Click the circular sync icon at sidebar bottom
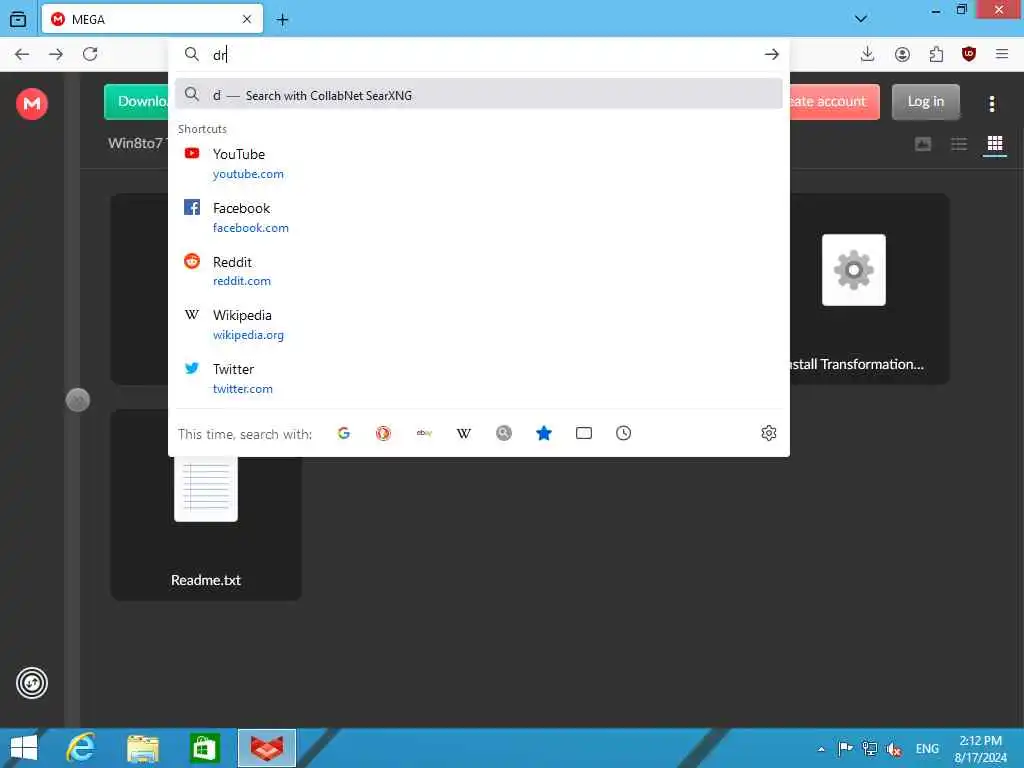 (32, 683)
